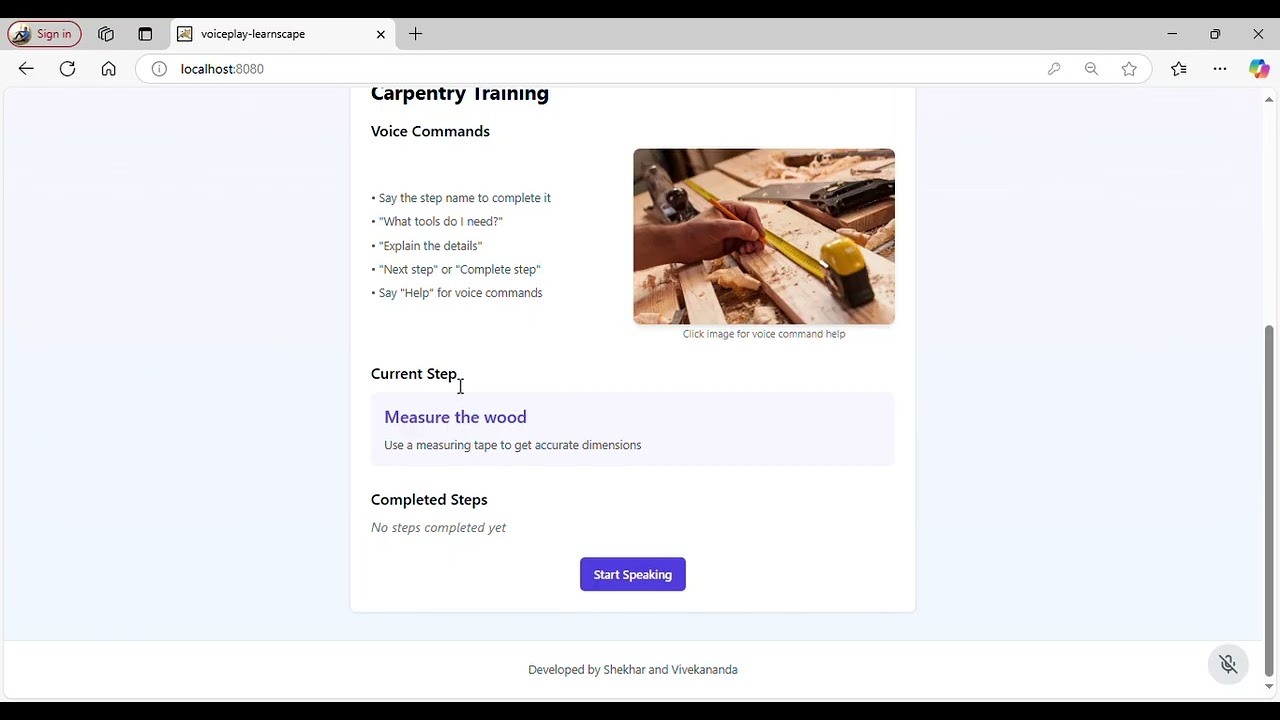The height and width of the screenshot is (720, 1280).
Task: Go to the browser home page
Action: coord(108,69)
